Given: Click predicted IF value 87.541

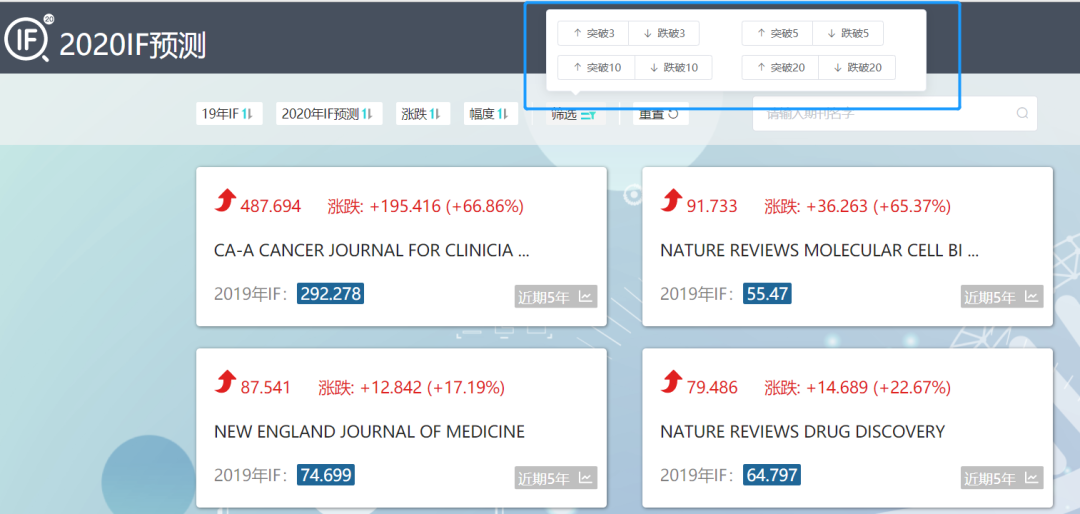Looking at the screenshot, I should tap(266, 387).
